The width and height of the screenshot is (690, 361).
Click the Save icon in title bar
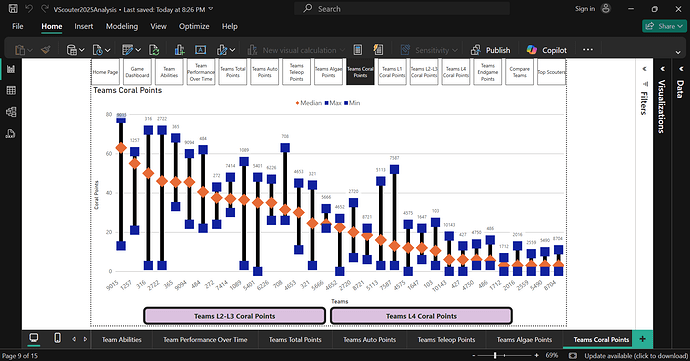(x=13, y=9)
